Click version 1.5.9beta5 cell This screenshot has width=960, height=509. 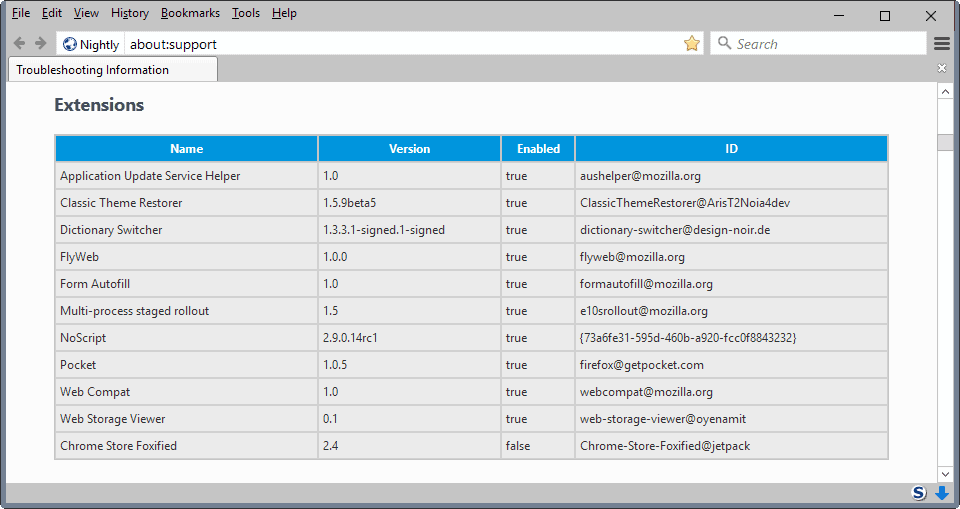[410, 203]
